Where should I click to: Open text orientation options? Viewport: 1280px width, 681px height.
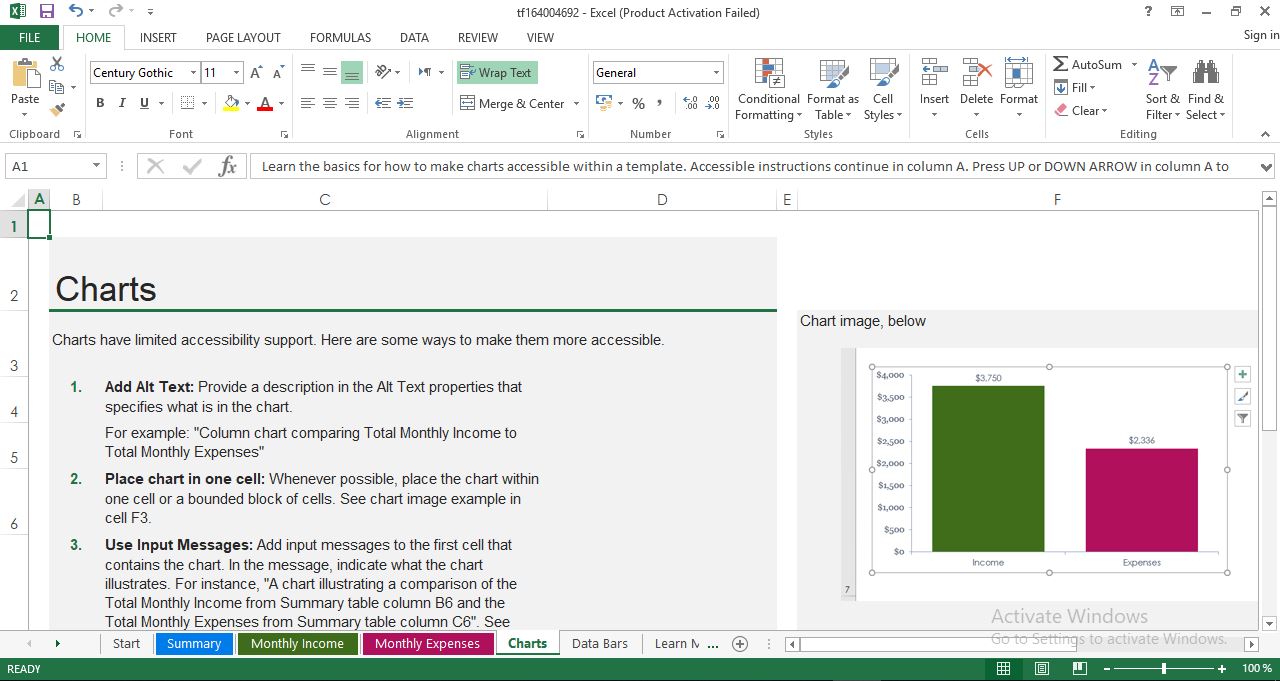[x=387, y=73]
